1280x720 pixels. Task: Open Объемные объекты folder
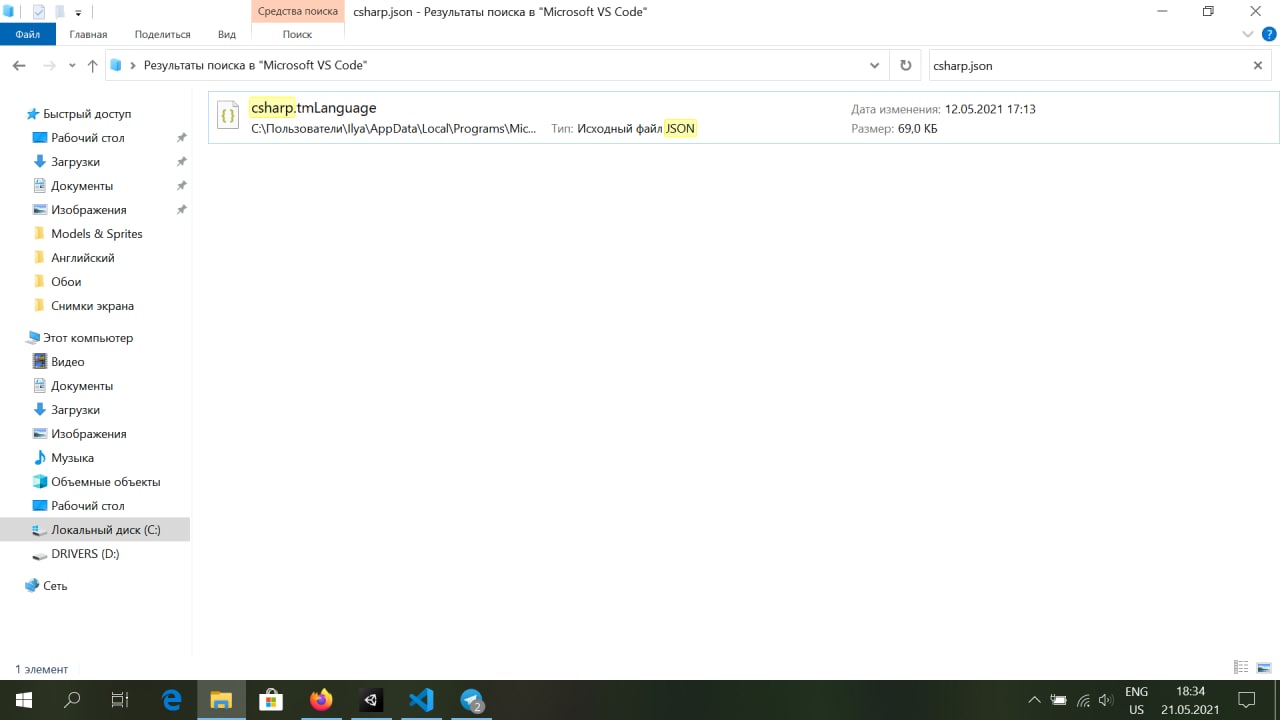point(106,482)
